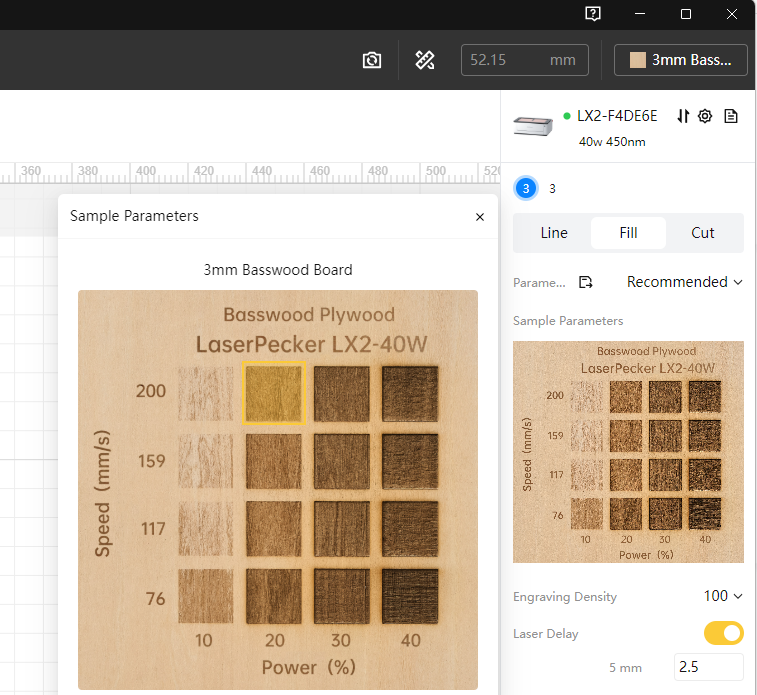Image resolution: width=757 pixels, height=695 pixels.
Task: Toggle the Laser Delay switch off
Action: click(x=723, y=633)
